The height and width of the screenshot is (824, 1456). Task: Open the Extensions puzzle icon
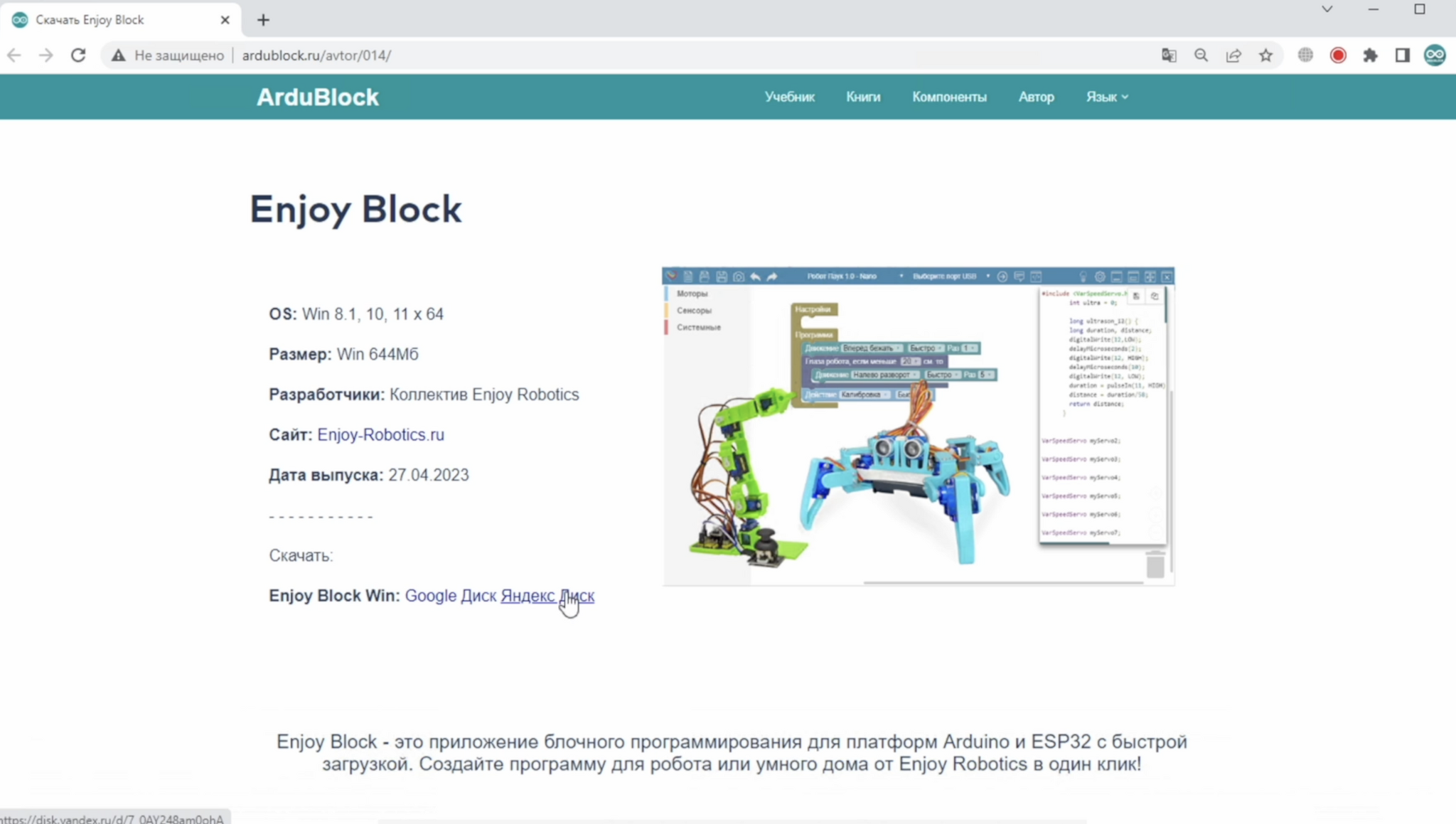tap(1370, 55)
